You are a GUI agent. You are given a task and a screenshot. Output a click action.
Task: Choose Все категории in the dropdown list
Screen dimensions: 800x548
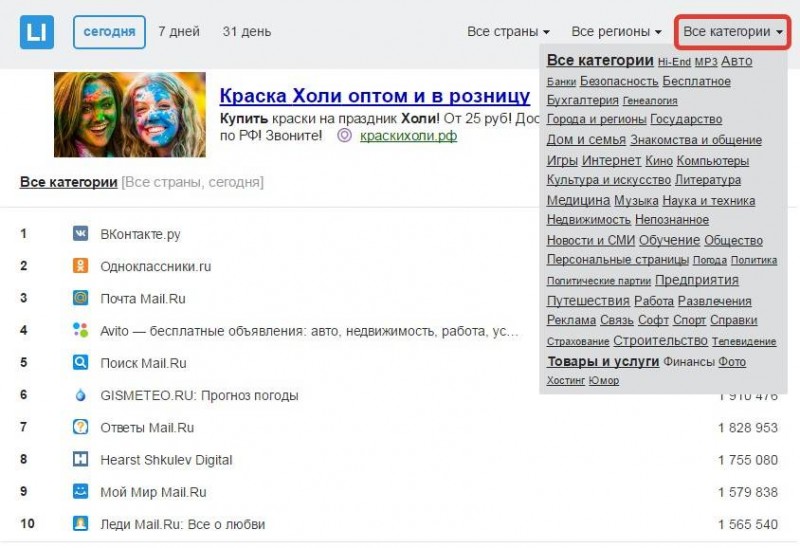(600, 61)
